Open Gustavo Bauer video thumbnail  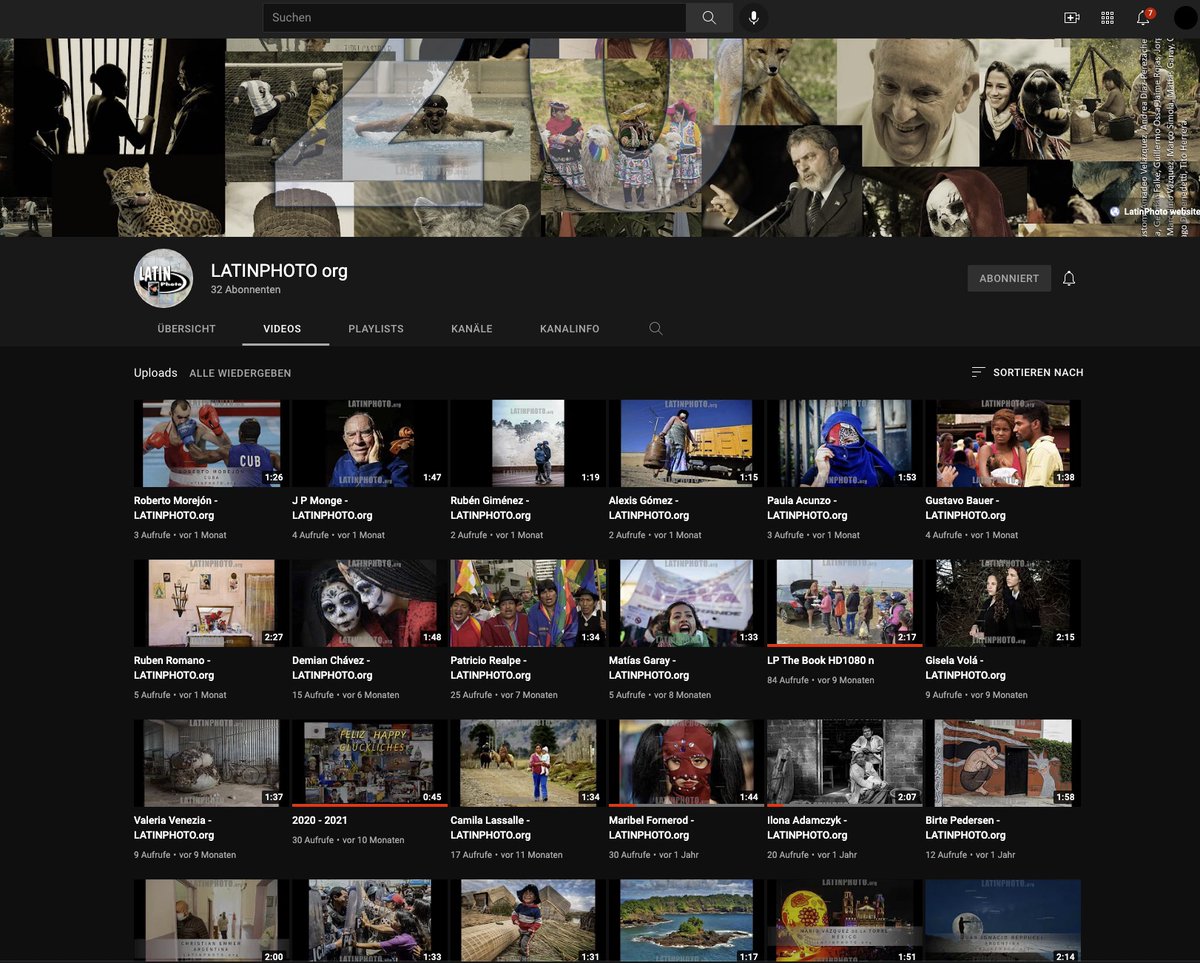tap(1003, 443)
